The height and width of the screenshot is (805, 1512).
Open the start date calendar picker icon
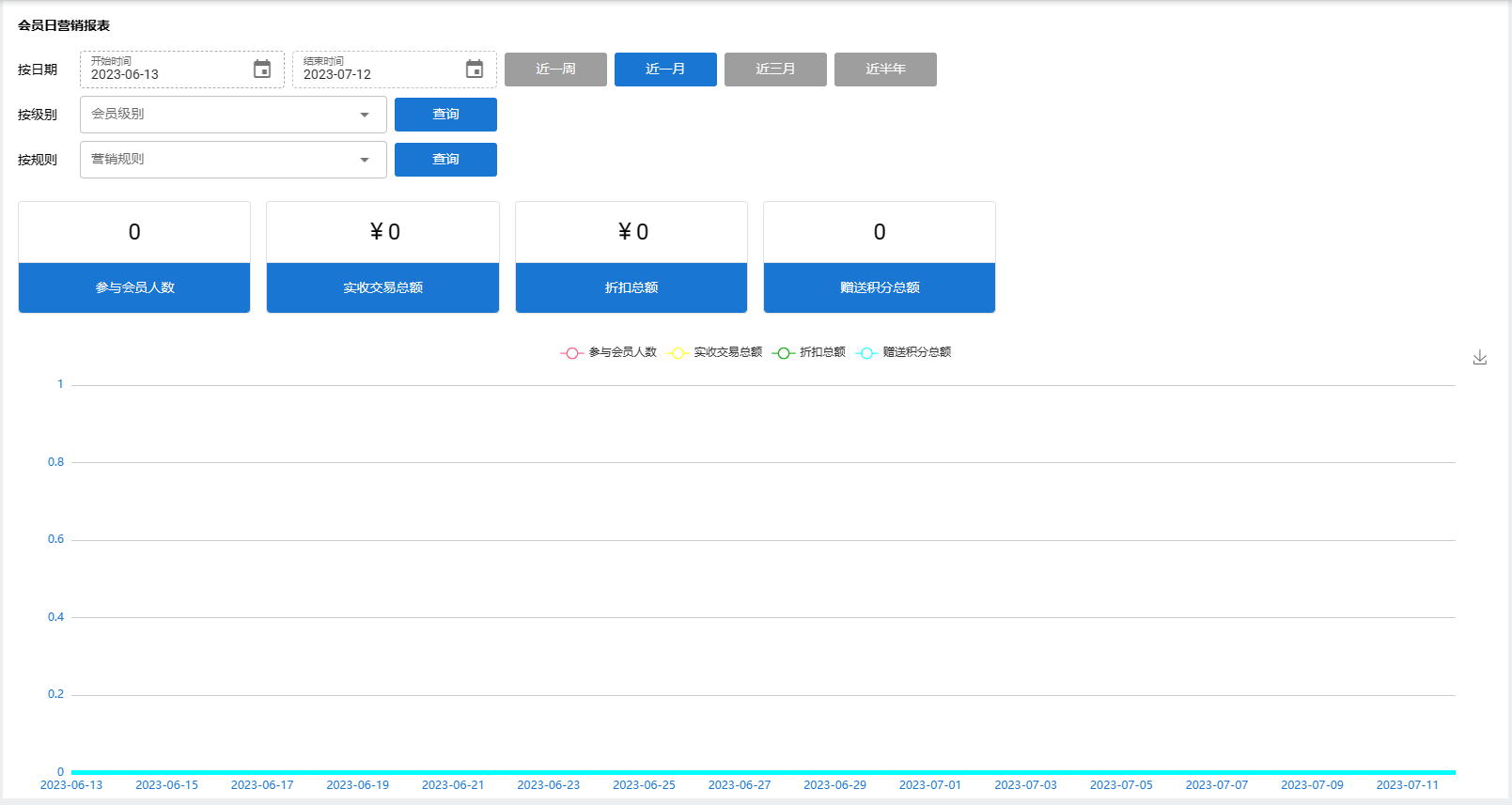[x=262, y=70]
